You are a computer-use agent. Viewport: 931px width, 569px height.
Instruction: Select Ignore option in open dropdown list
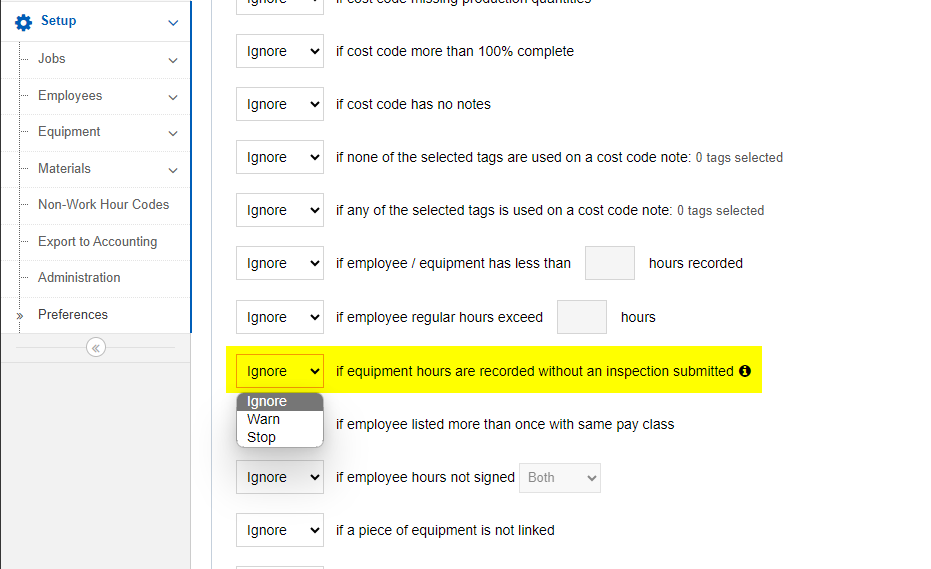(x=280, y=402)
